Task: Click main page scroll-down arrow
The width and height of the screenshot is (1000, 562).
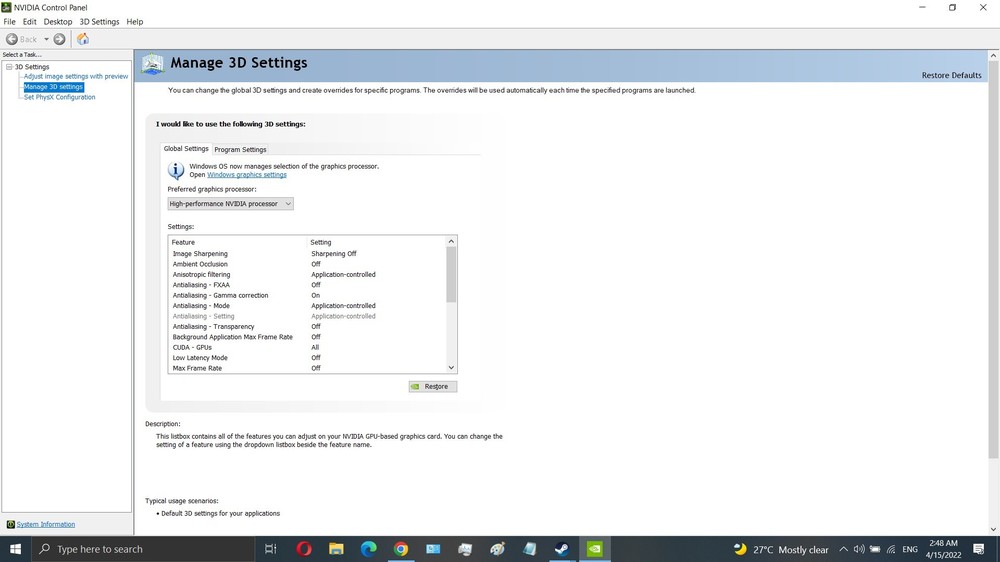Action: 993,529
